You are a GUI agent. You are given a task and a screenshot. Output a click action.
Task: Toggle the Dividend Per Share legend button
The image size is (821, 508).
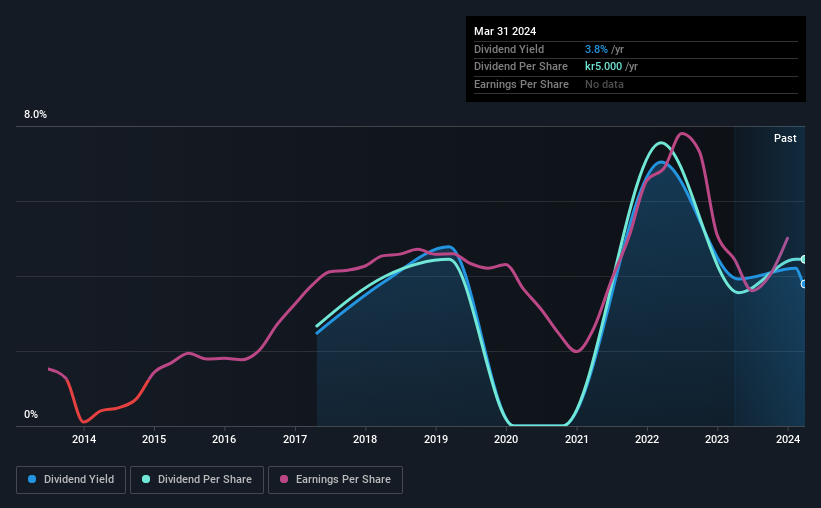197,479
